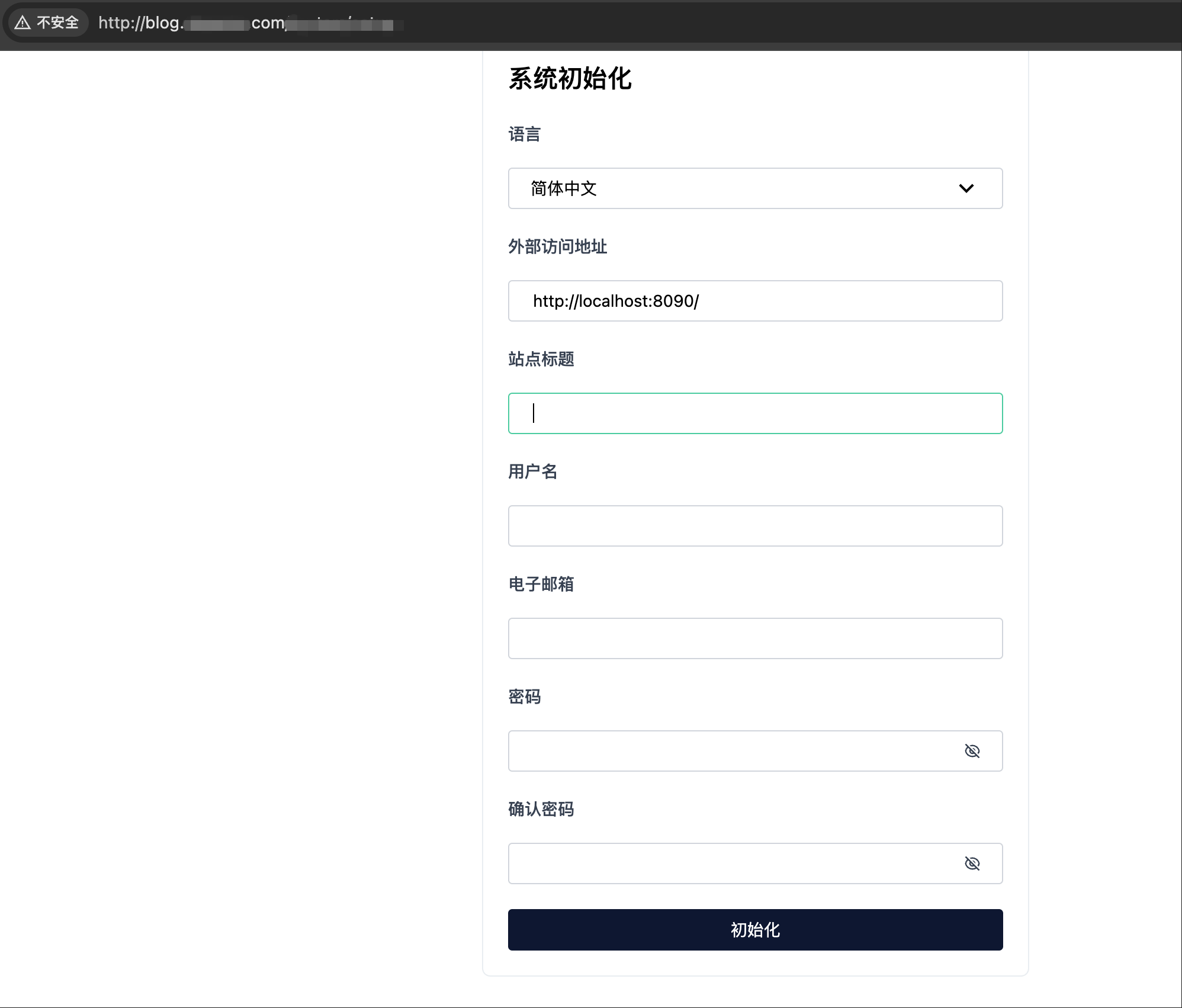Click the 电子邮箱 label text
The image size is (1182, 1008).
point(541,585)
